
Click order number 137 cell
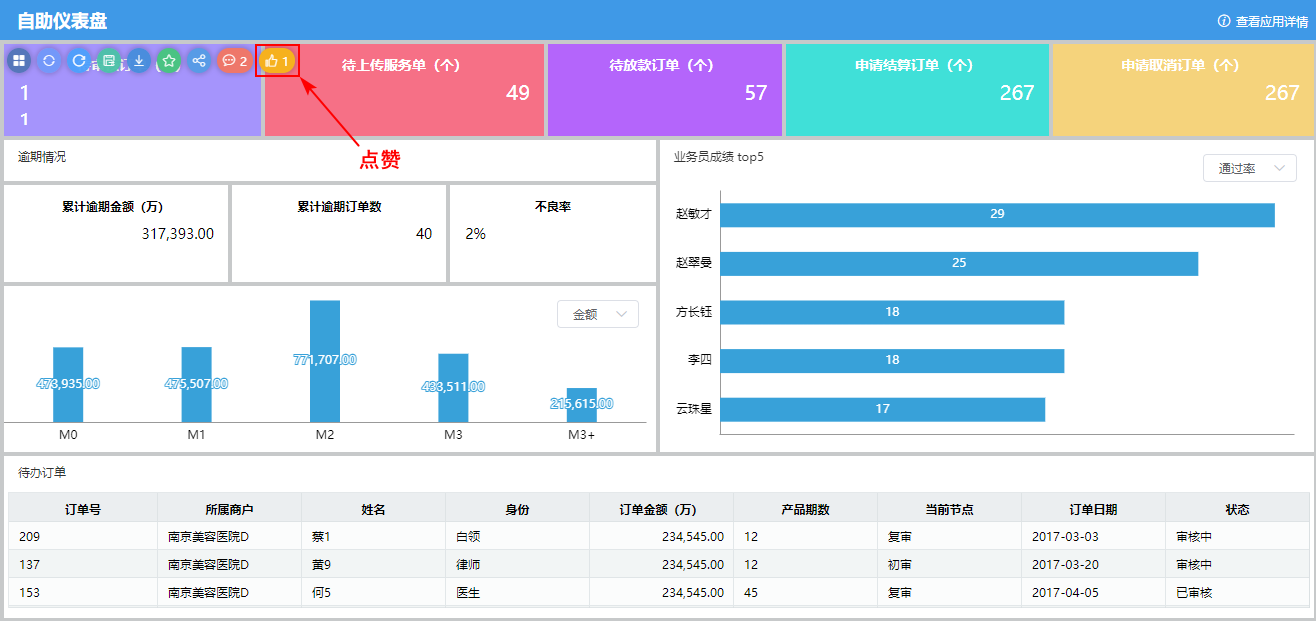[x=83, y=564]
